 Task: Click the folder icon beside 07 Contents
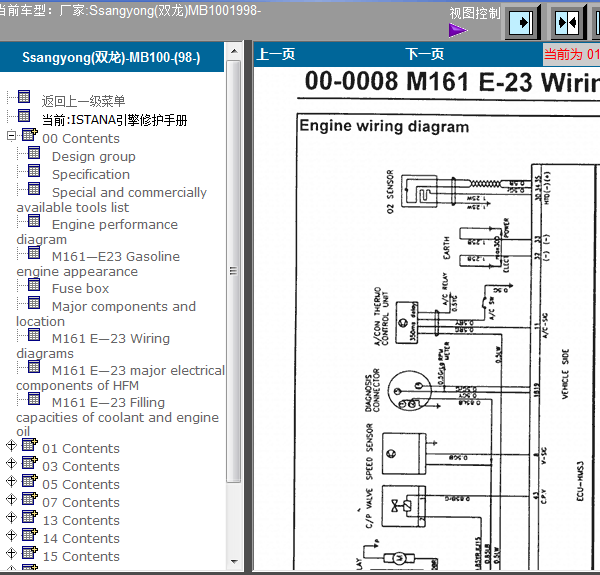point(29,498)
